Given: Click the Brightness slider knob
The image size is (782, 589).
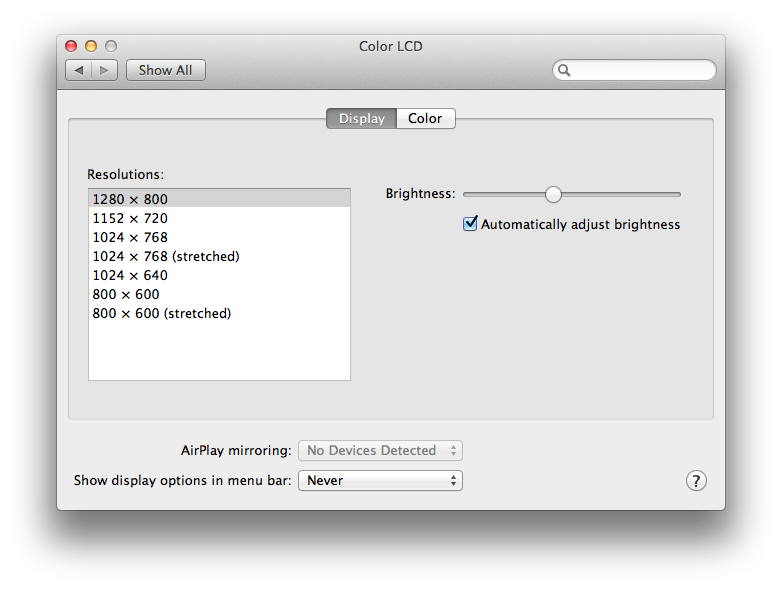Looking at the screenshot, I should pos(553,194).
